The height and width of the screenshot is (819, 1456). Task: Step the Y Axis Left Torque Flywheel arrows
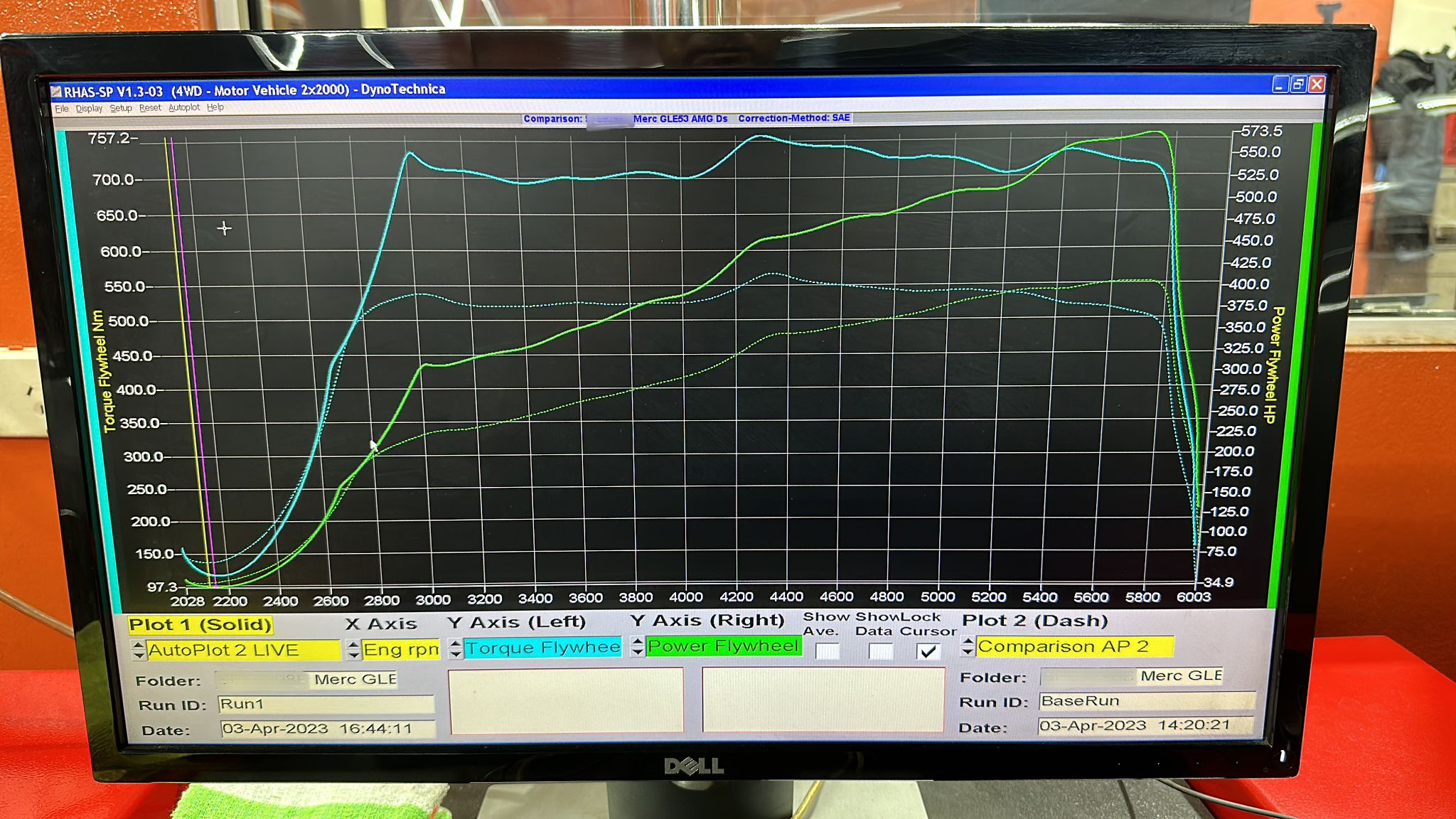click(456, 648)
